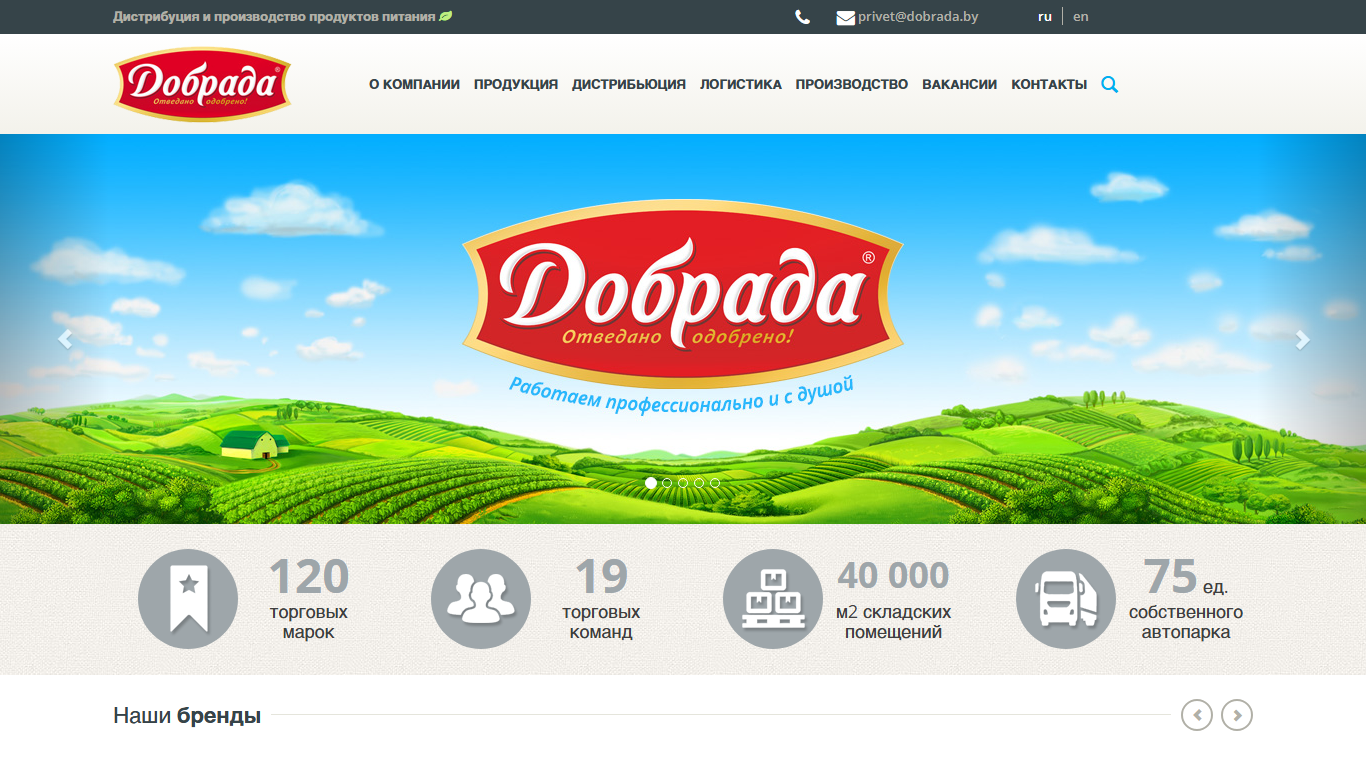Screen dimensions: 1366x768
Task: Click the large Добрада banner logo
Action: 683,295
